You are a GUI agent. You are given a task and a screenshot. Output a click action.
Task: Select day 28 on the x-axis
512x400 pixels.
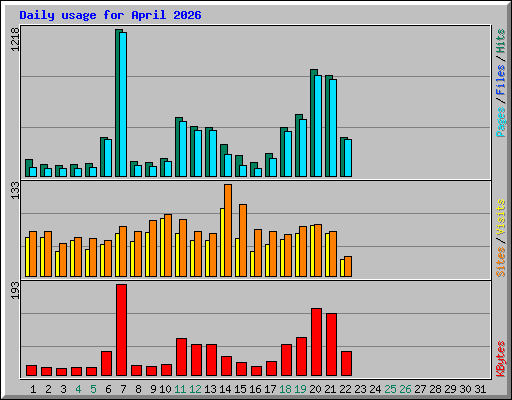coord(436,389)
